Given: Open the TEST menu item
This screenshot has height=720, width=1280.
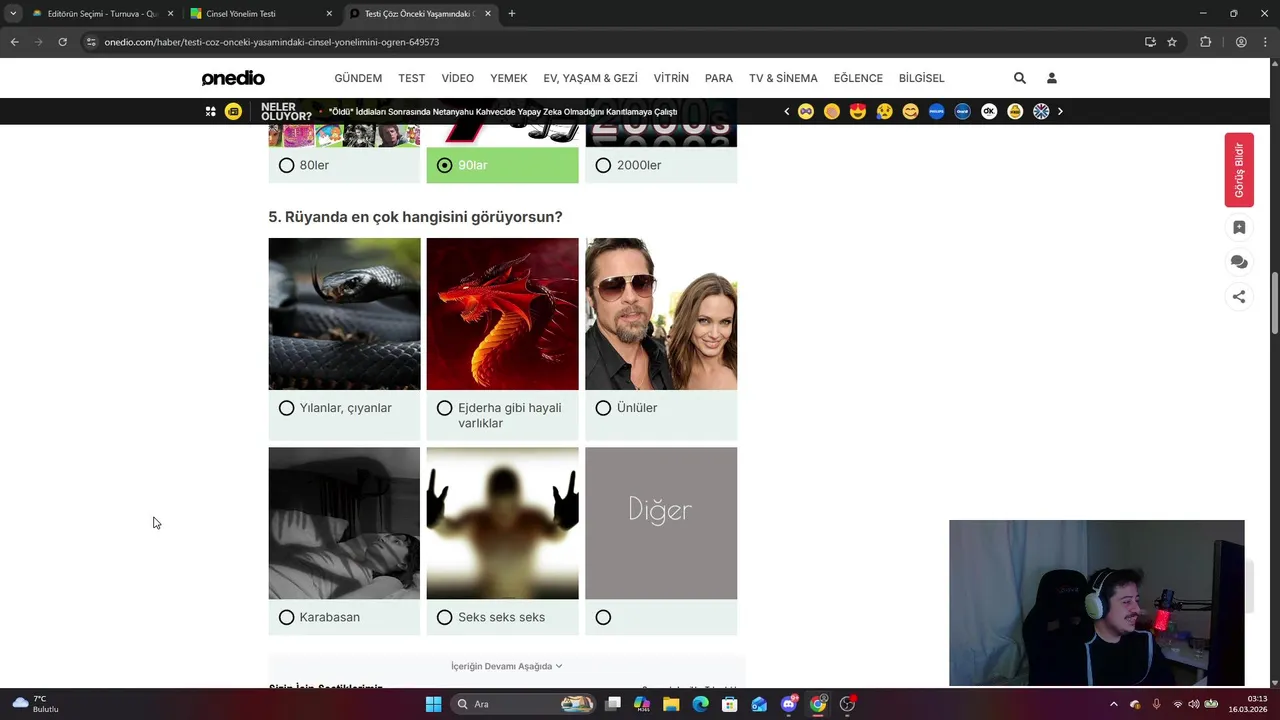Looking at the screenshot, I should [412, 78].
